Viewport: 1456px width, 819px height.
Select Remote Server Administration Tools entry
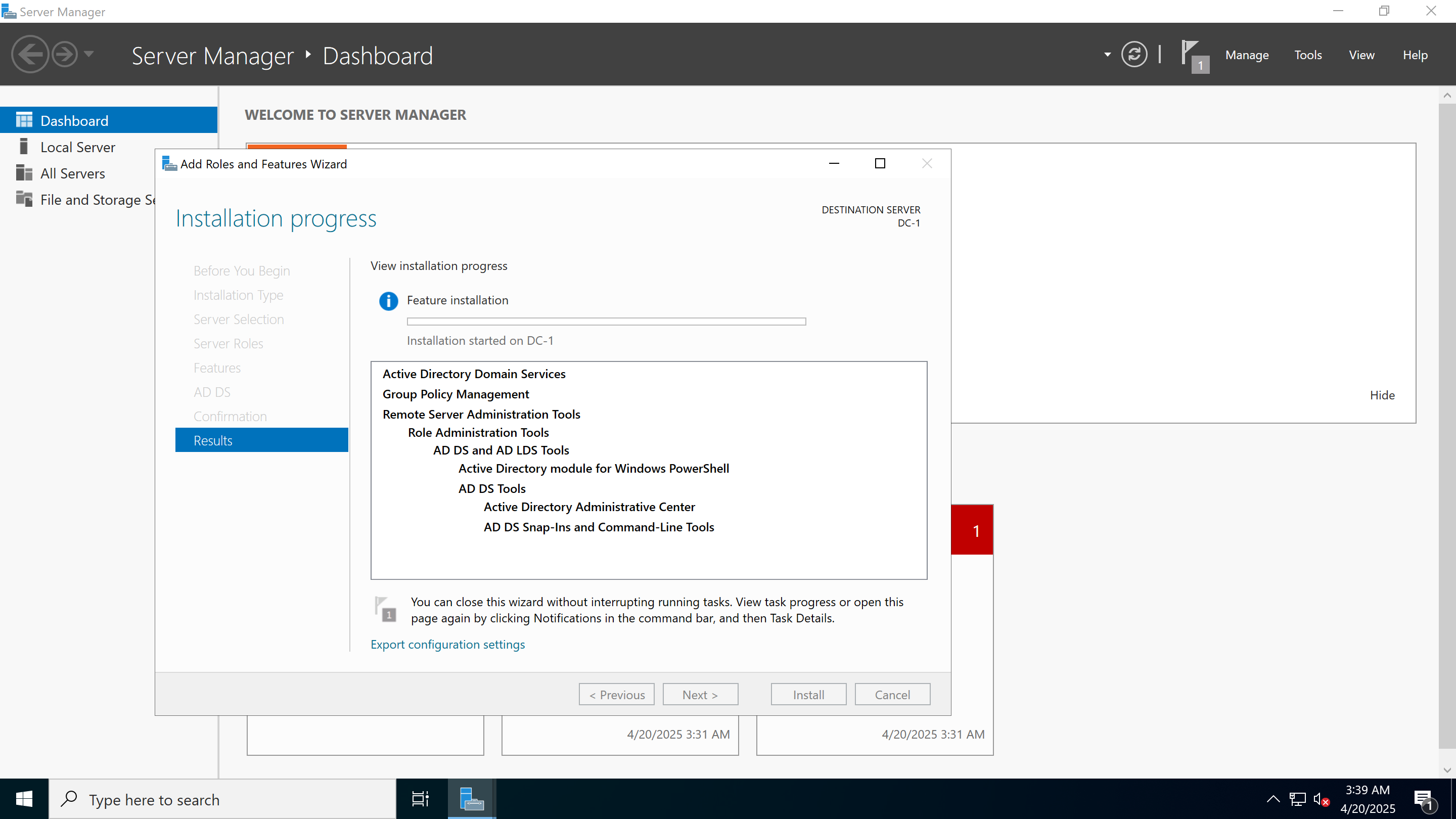point(481,415)
